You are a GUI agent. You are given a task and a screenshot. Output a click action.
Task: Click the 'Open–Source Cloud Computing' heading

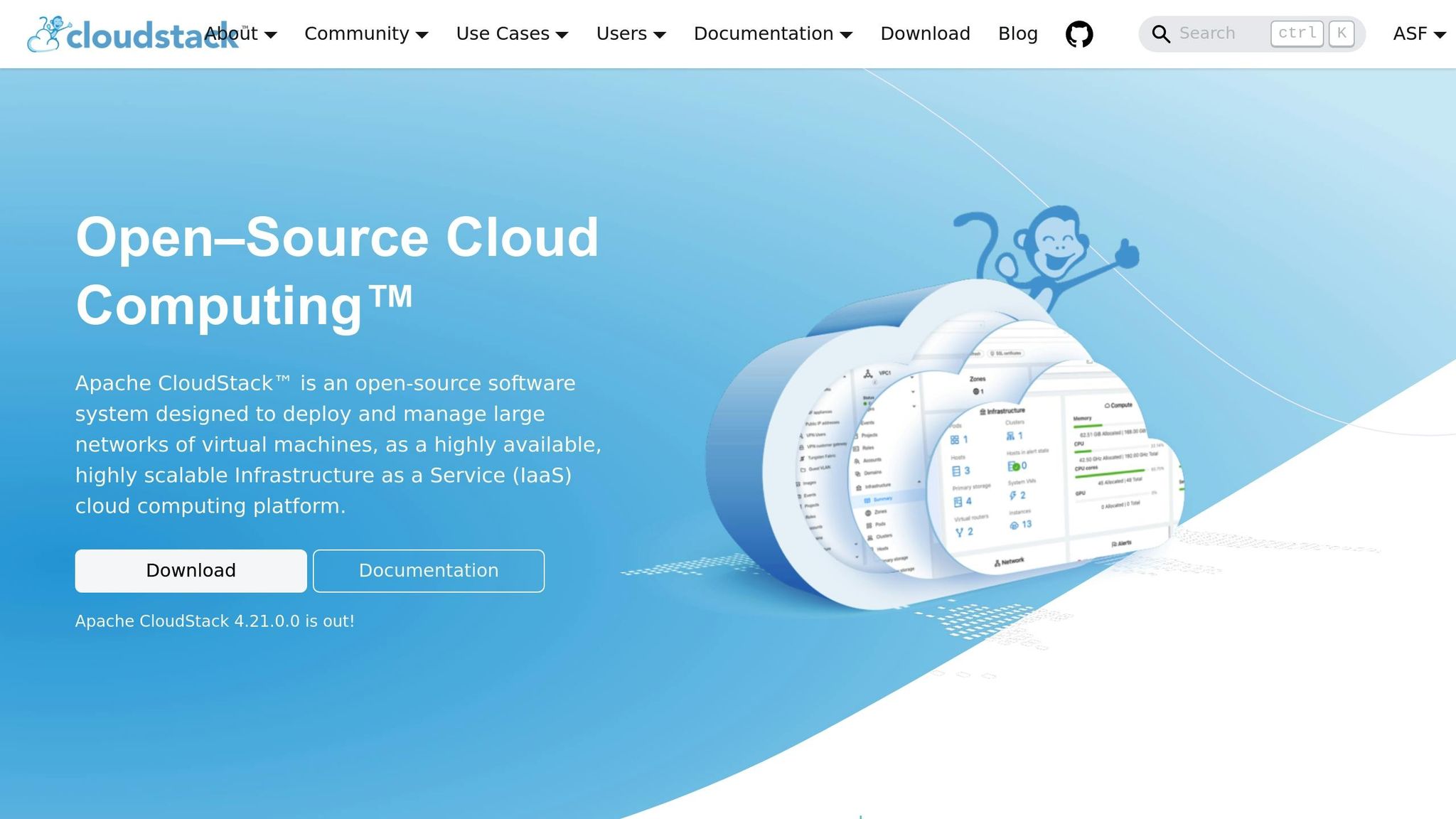(x=337, y=271)
